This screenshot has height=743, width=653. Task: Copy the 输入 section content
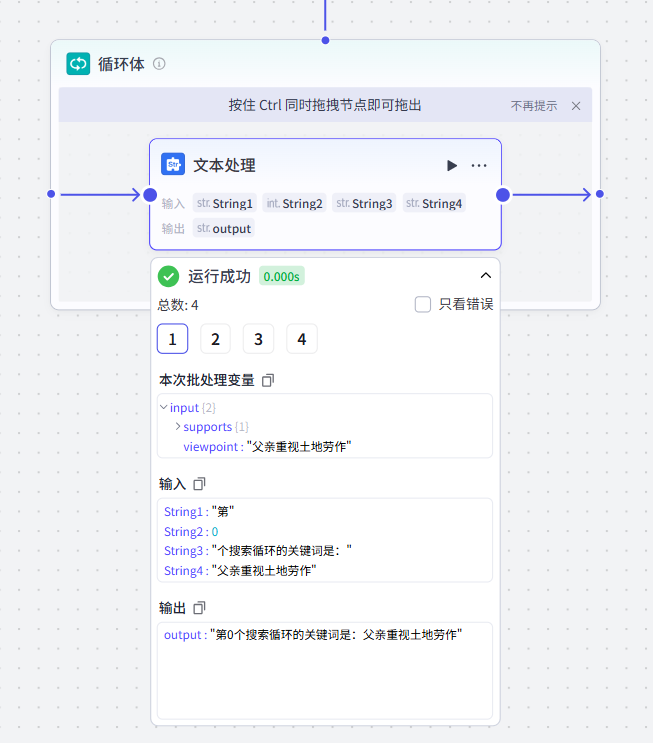pyautogui.click(x=199, y=484)
